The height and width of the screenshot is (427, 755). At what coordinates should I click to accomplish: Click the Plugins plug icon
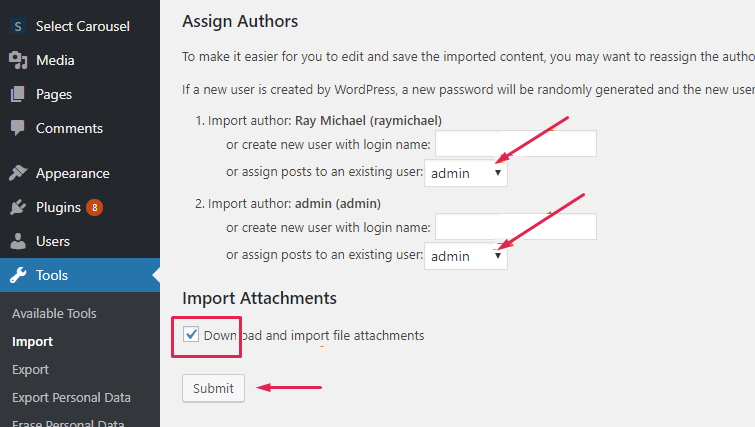point(18,207)
